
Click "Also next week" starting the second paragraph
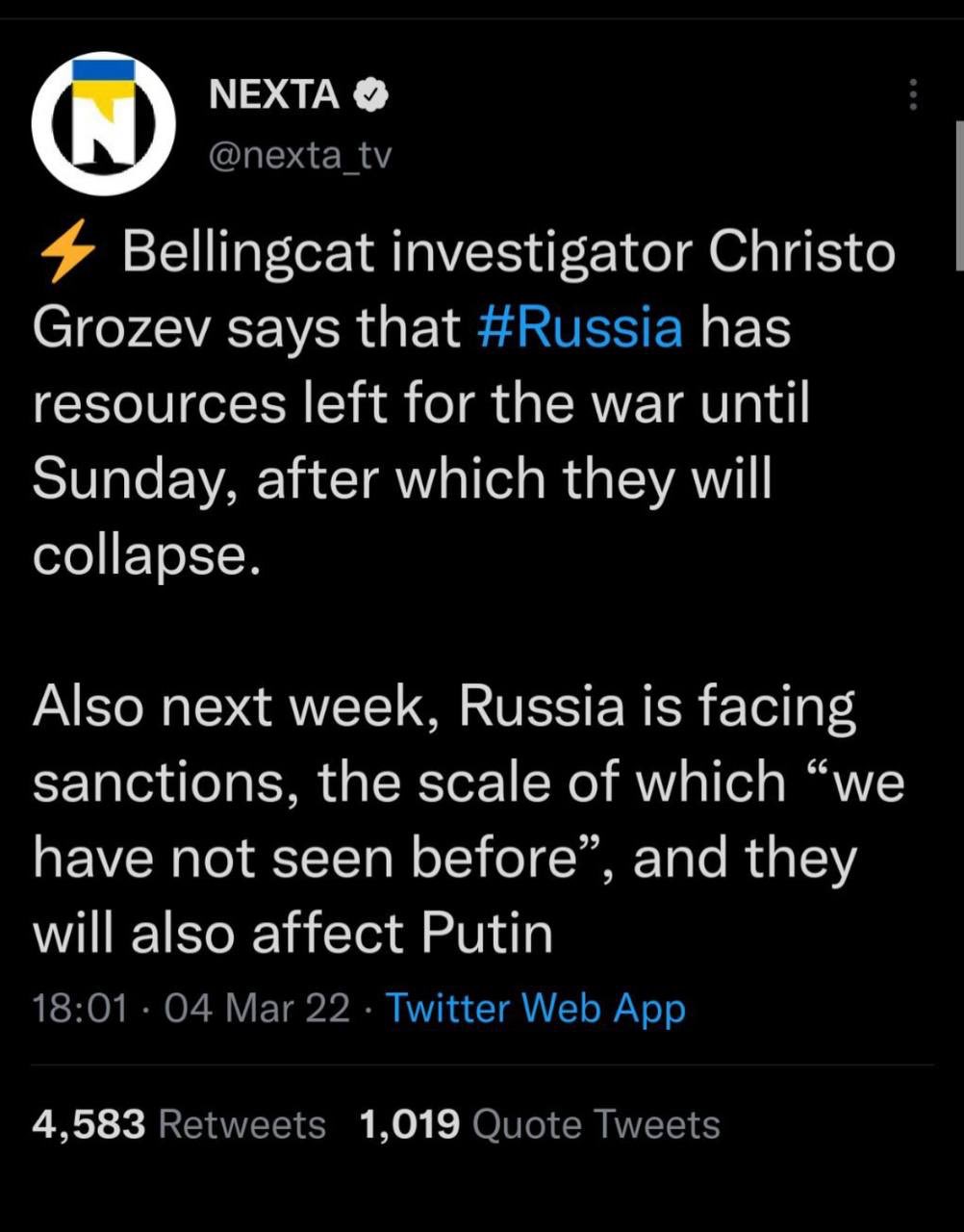pyautogui.click(x=237, y=706)
